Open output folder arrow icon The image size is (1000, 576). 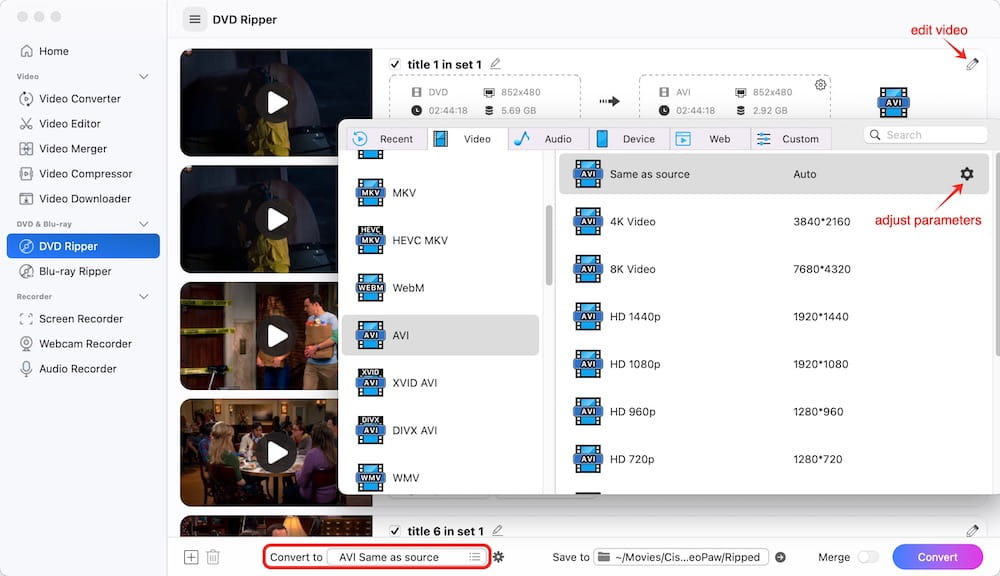780,557
